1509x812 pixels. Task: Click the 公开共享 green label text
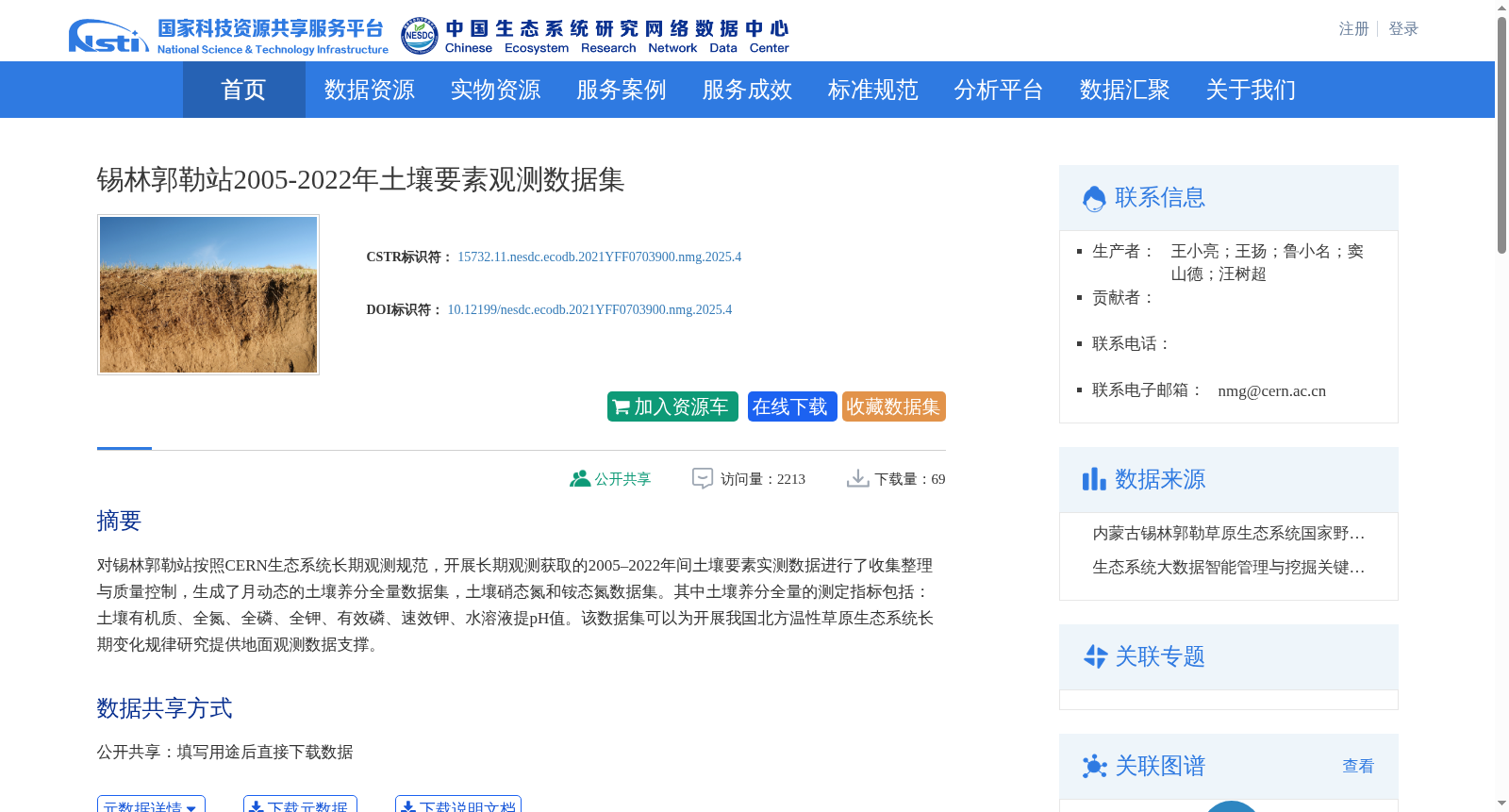(622, 479)
